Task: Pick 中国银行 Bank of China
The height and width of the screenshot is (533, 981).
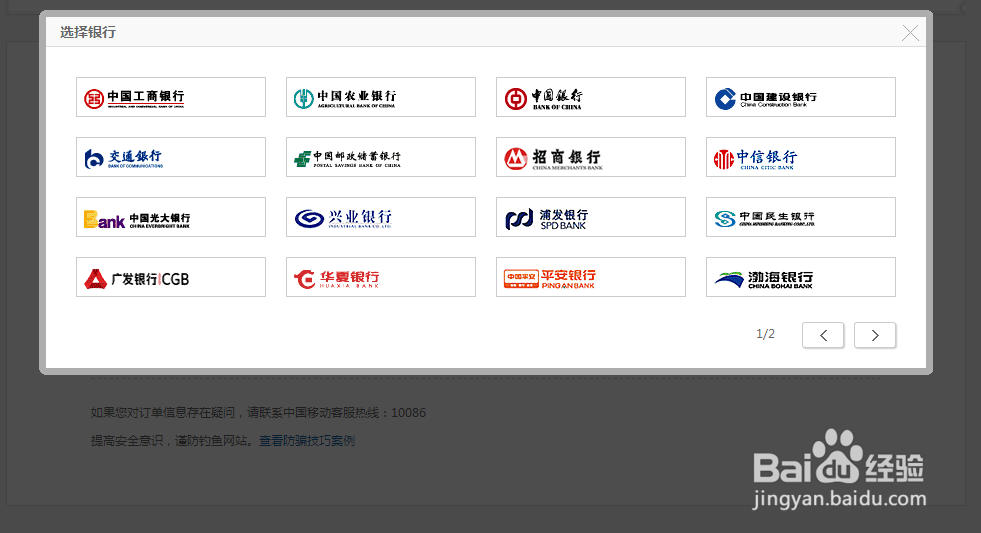Action: click(x=591, y=97)
